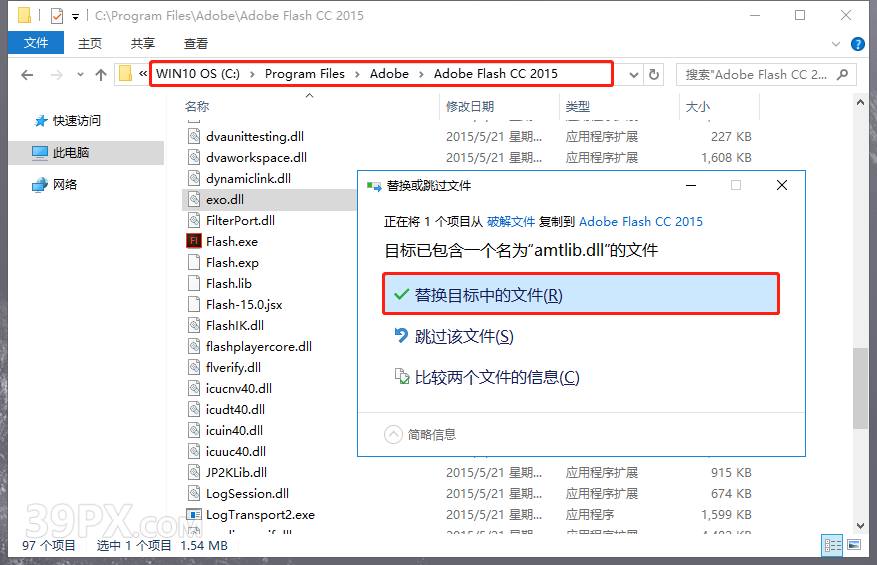The height and width of the screenshot is (565, 877).
Task: Select the dynamiclink.dll file icon
Action: [x=194, y=178]
